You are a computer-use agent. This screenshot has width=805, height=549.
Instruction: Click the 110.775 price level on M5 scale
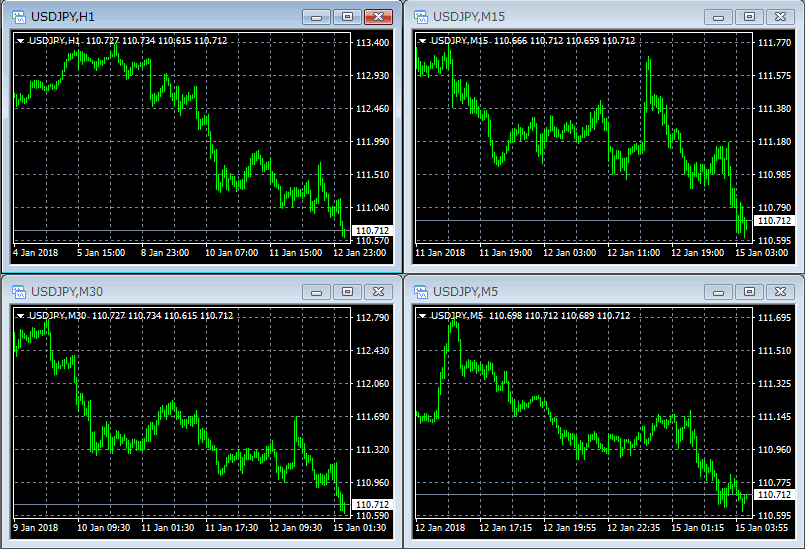[775, 483]
